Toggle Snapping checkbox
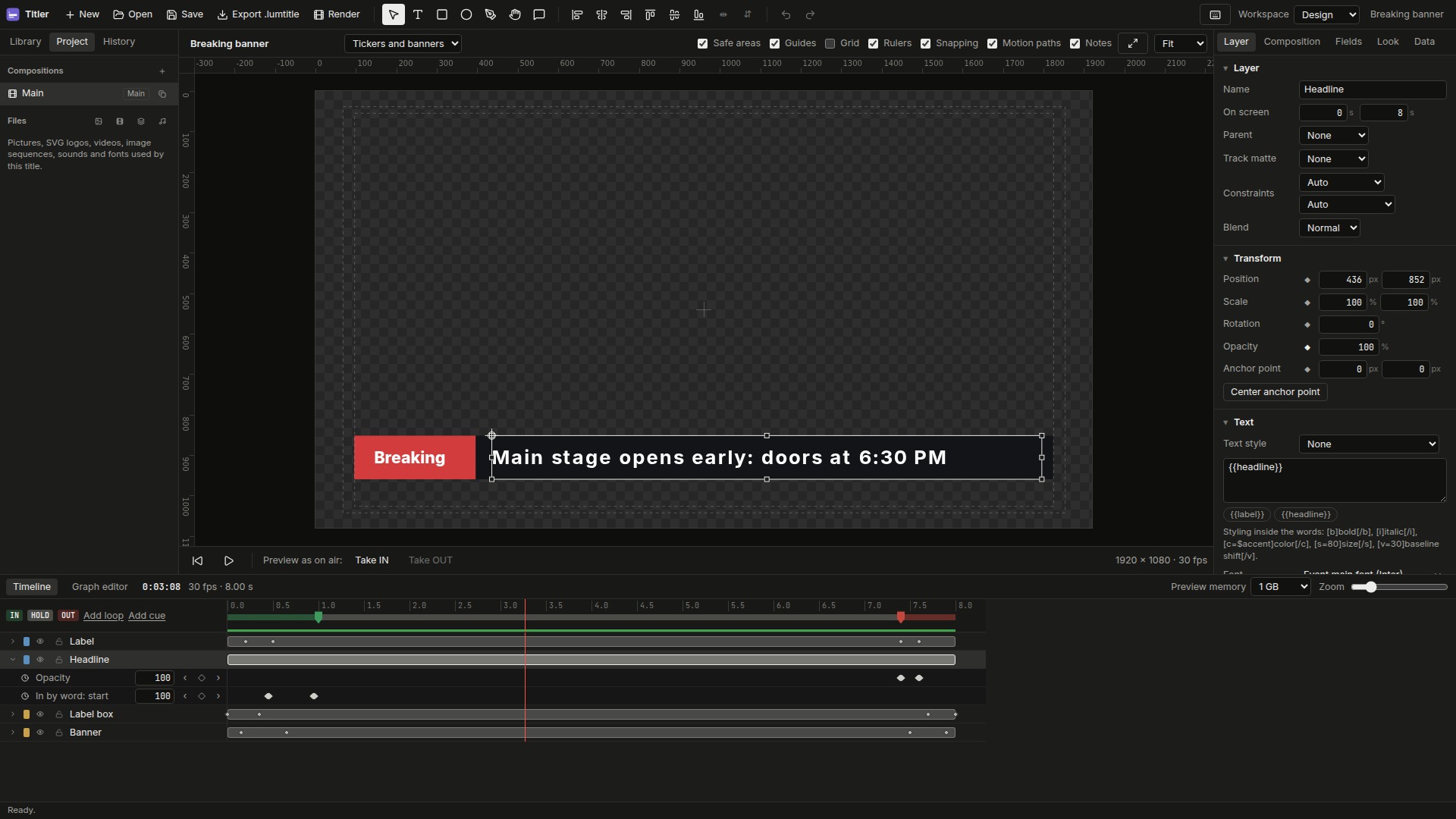This screenshot has width=1456, height=819. point(926,44)
